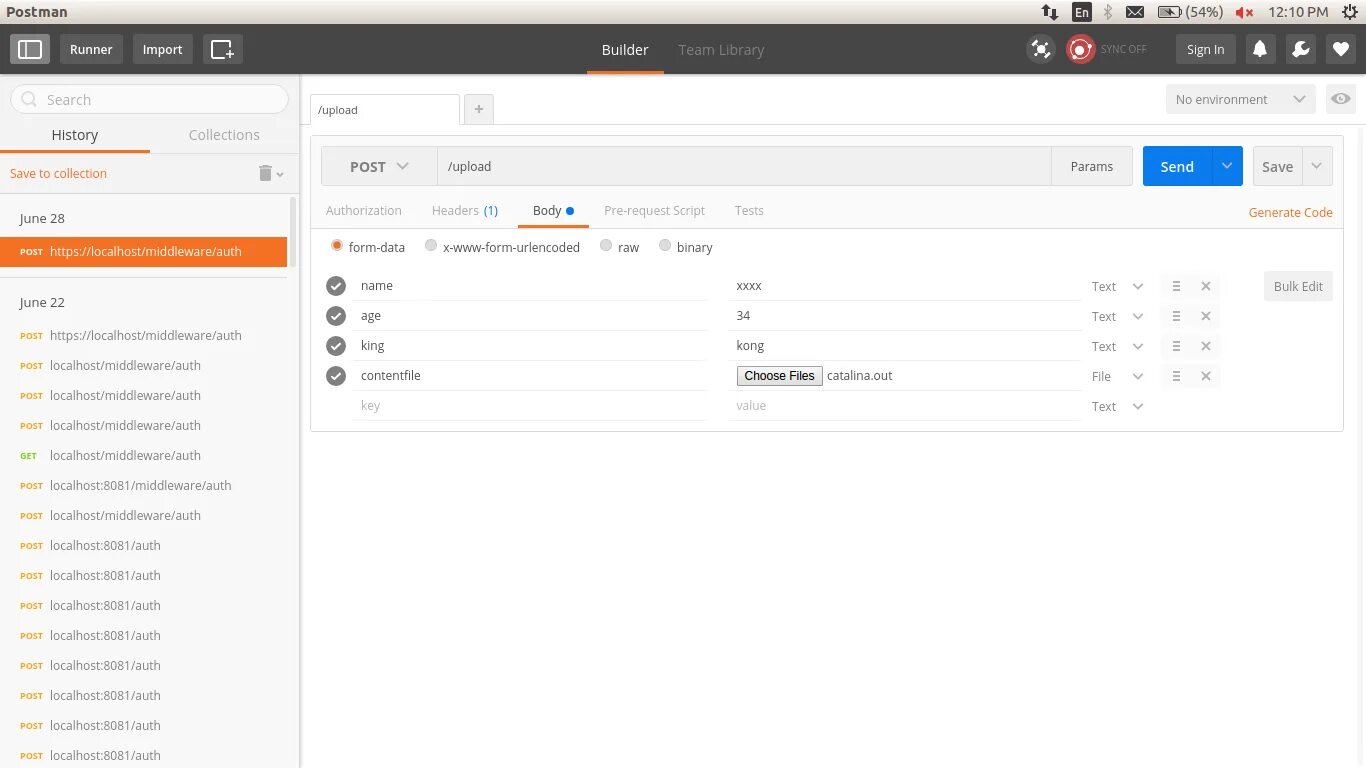Click the network arrows icon in system tray
The image size is (1366, 768).
pyautogui.click(x=1050, y=12)
